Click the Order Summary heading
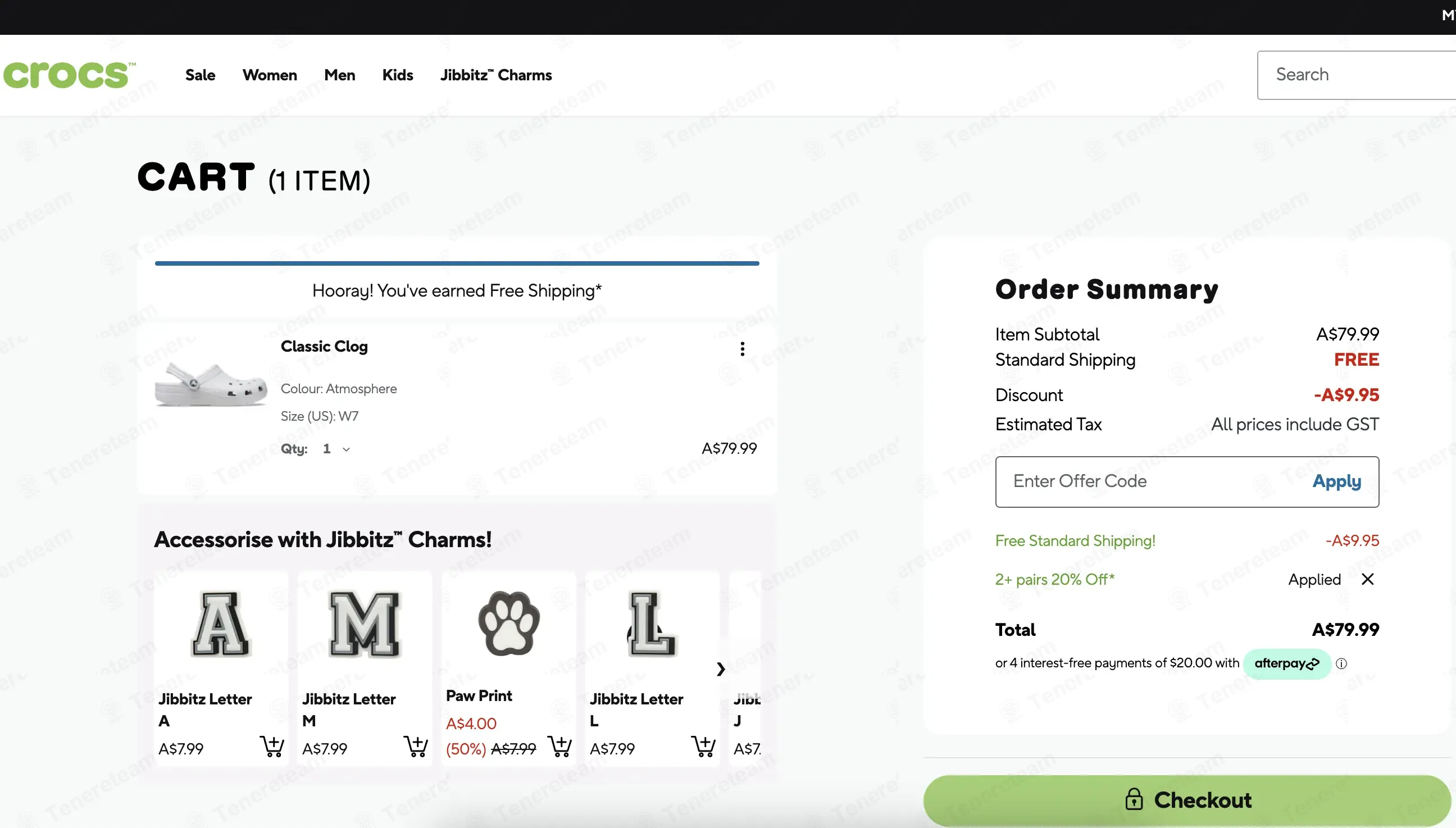This screenshot has height=828, width=1456. [1107, 289]
